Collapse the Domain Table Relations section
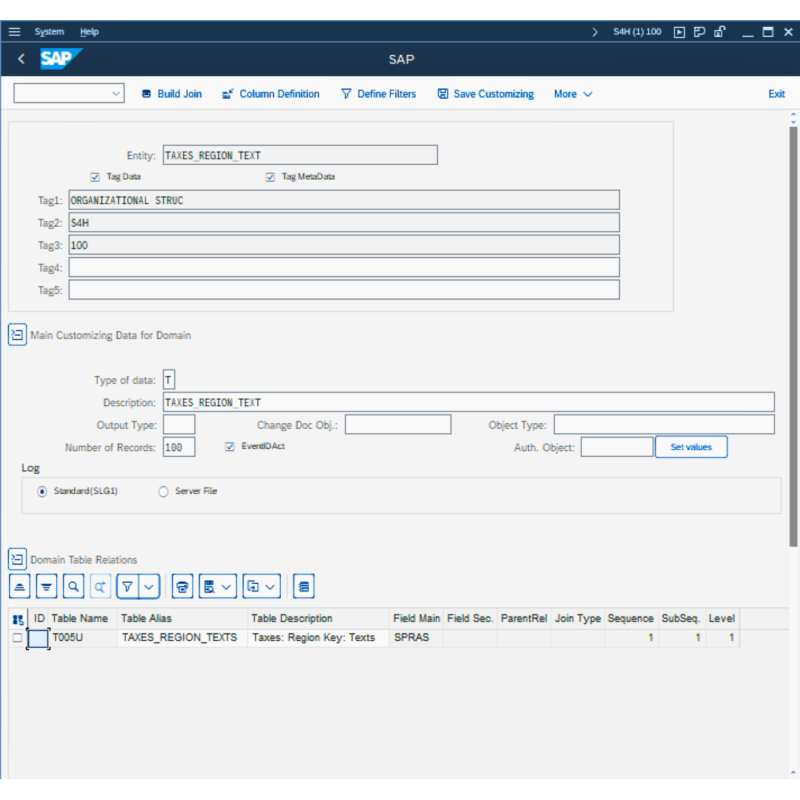Viewport: 800px width, 800px height. [17, 559]
